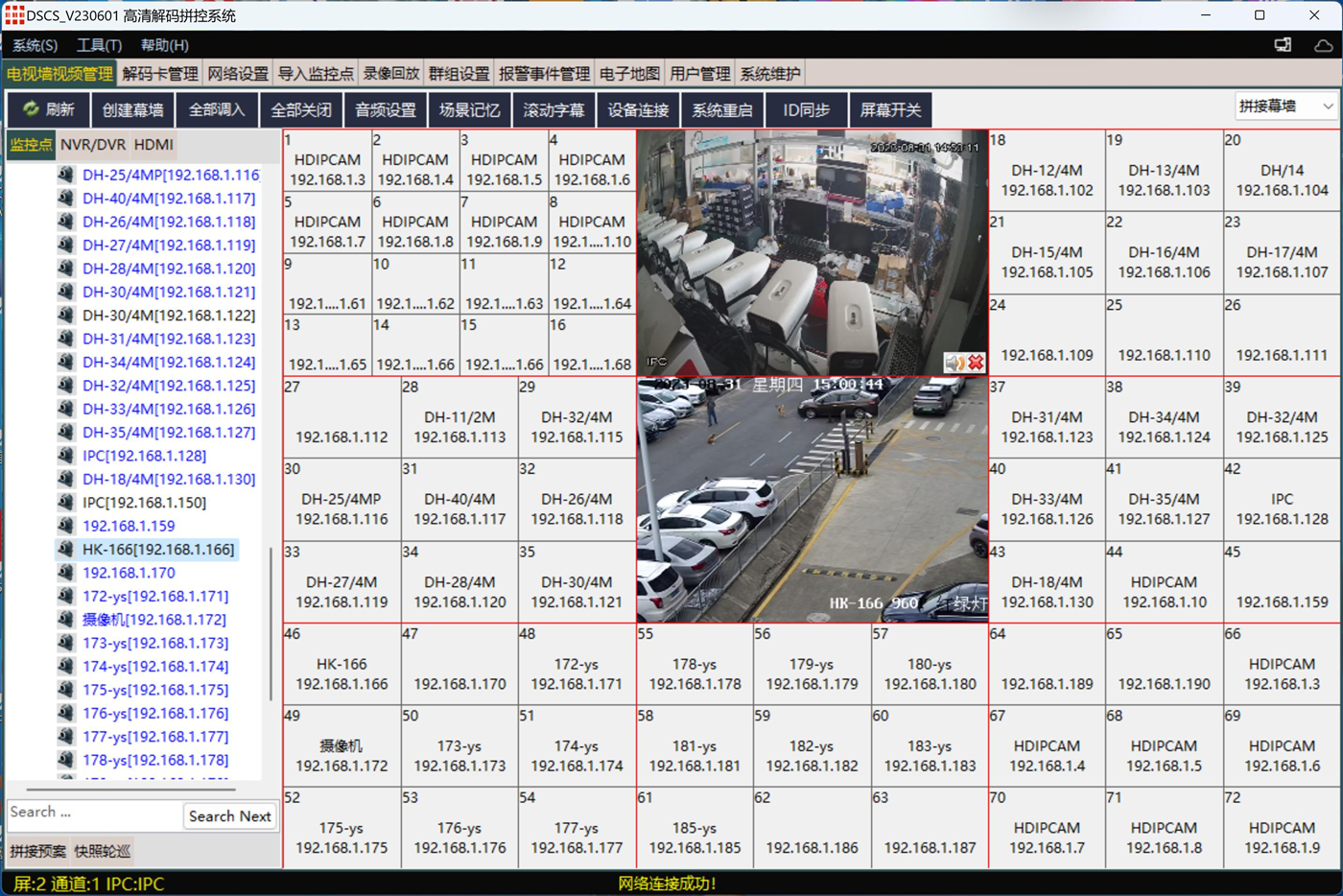Click the camera list vertical scrollbar
The image size is (1343, 896).
[x=272, y=624]
